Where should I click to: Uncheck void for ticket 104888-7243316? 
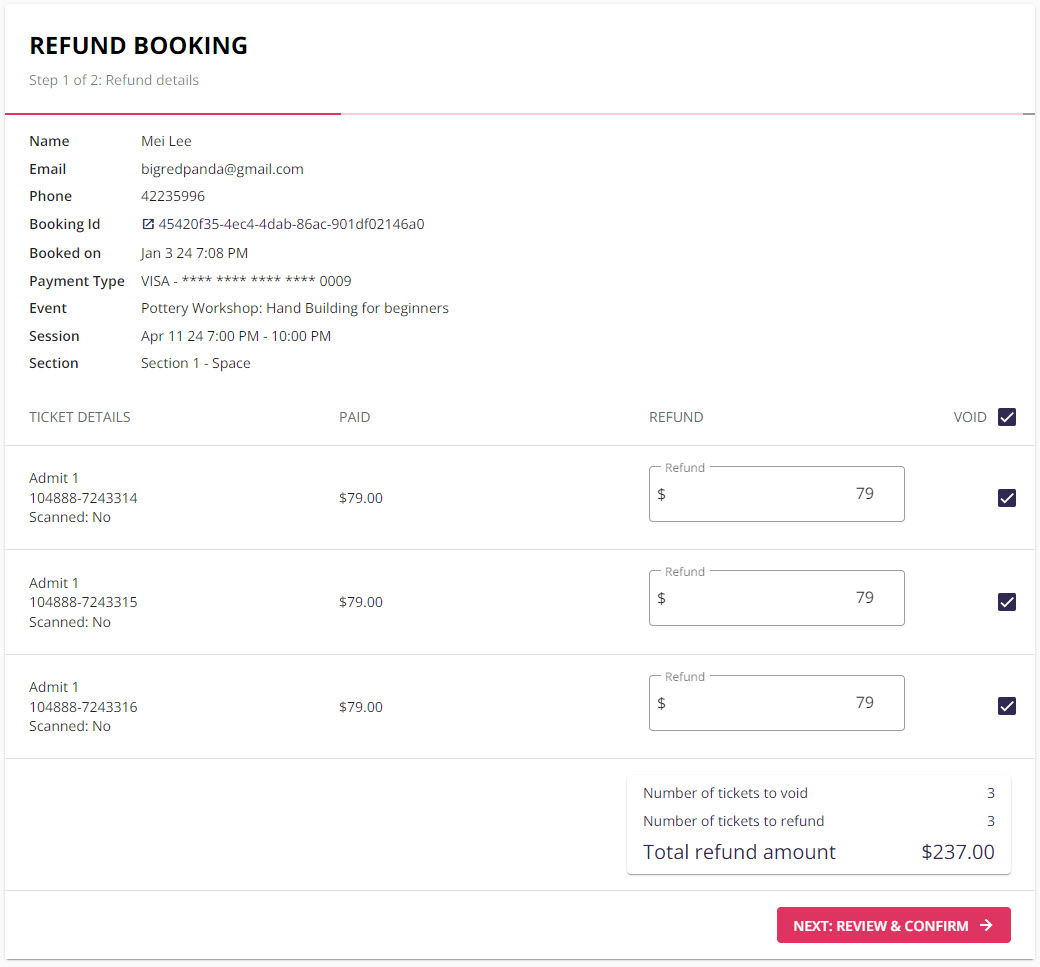click(1006, 706)
